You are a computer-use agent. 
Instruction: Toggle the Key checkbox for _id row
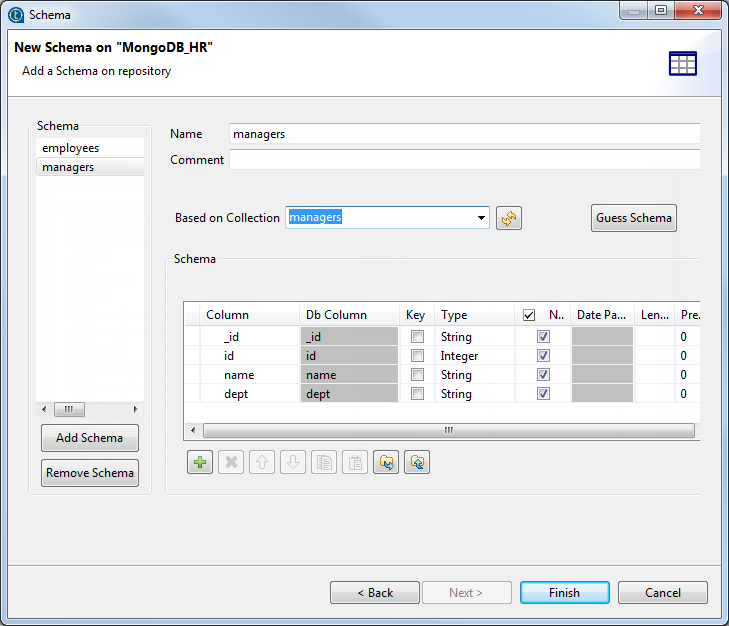coord(417,337)
